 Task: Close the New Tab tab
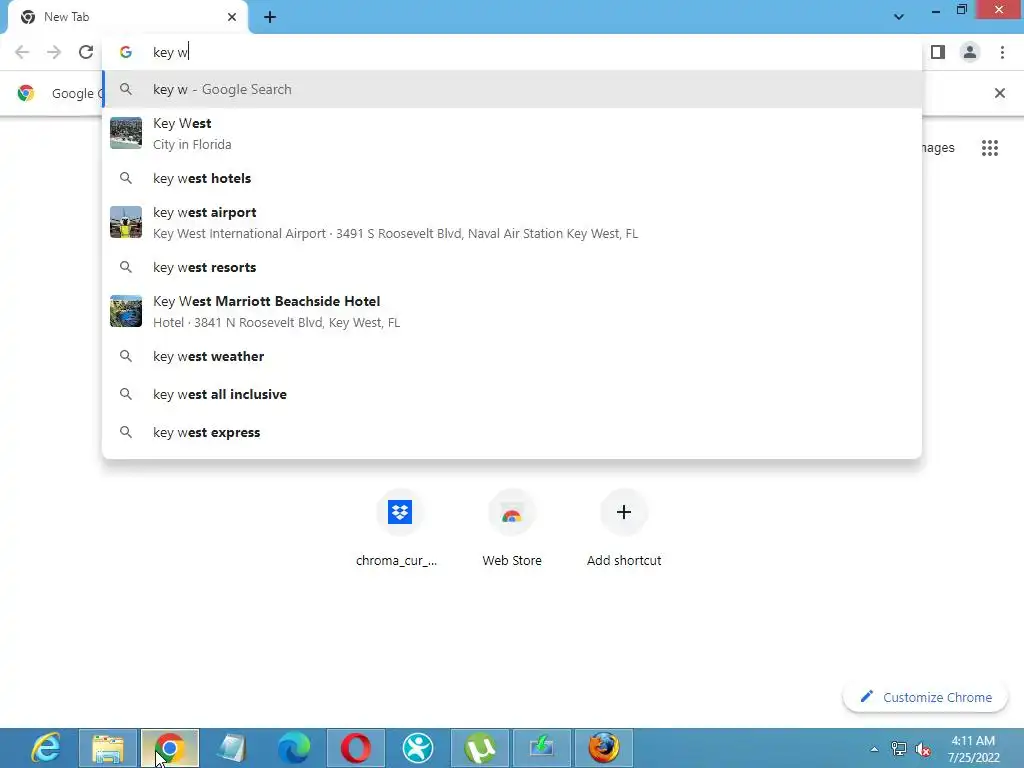point(232,17)
